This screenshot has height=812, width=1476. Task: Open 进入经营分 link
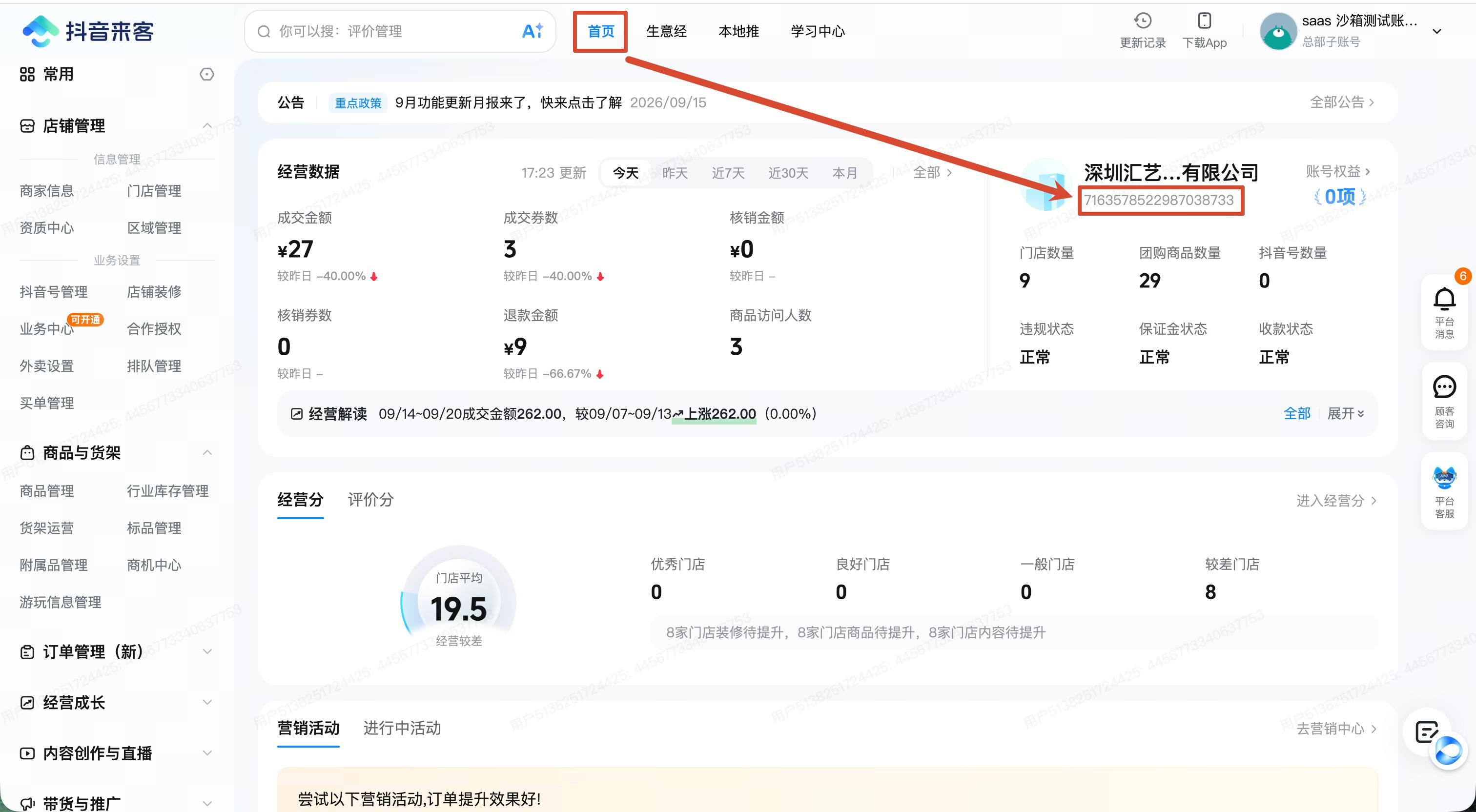point(1337,500)
